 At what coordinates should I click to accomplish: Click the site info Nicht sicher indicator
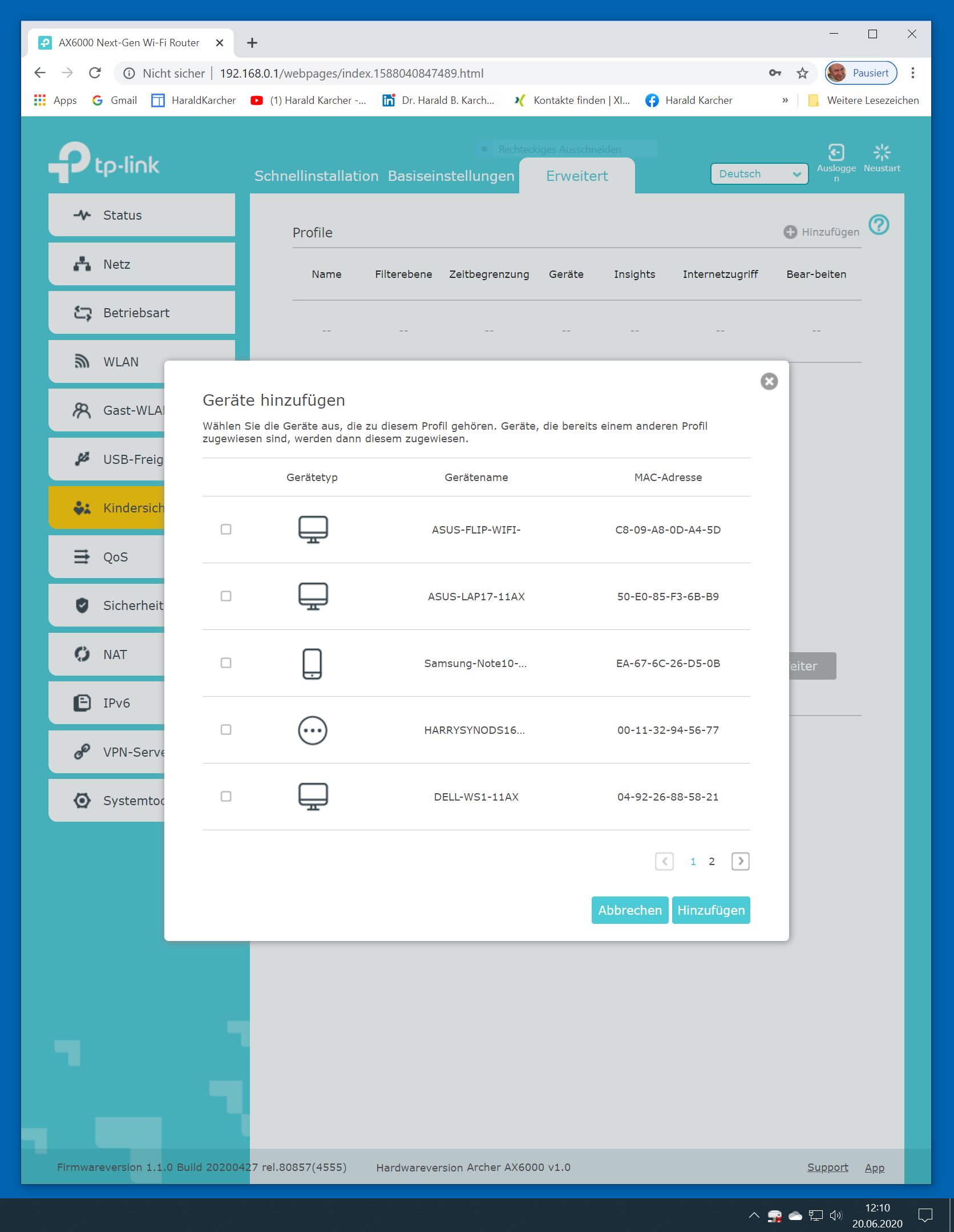(x=164, y=73)
